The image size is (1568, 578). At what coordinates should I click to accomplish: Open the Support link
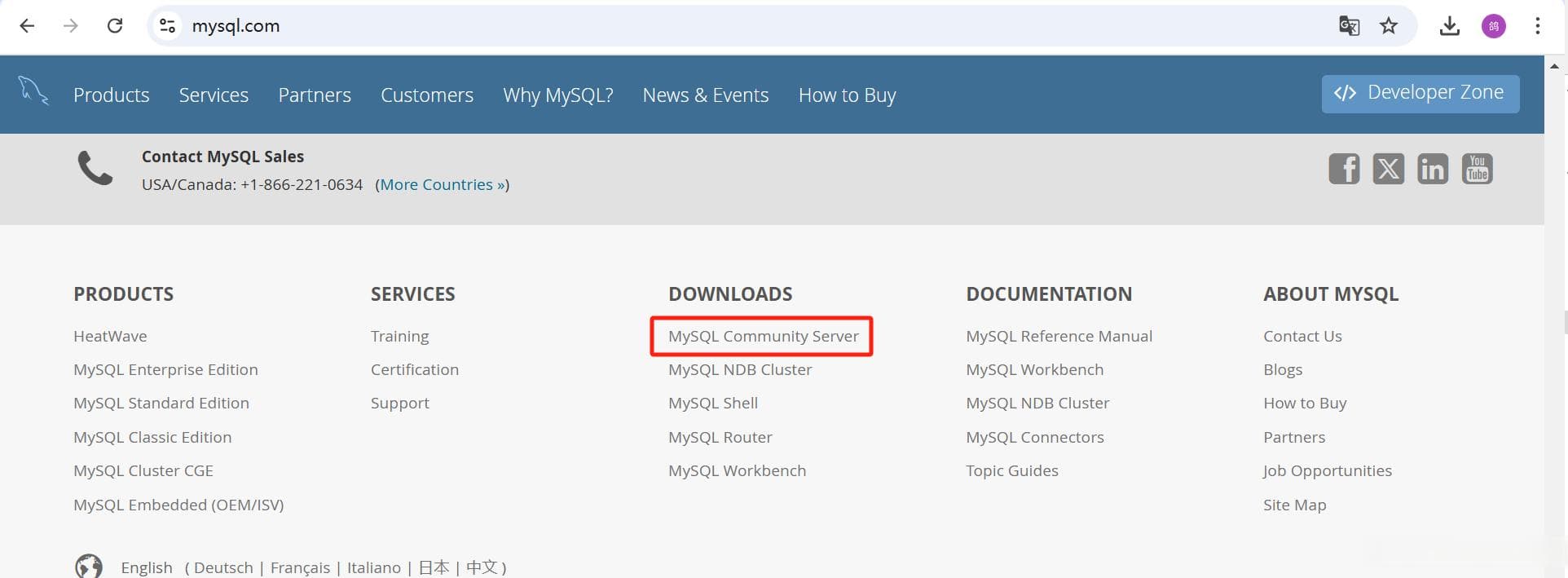tap(399, 403)
